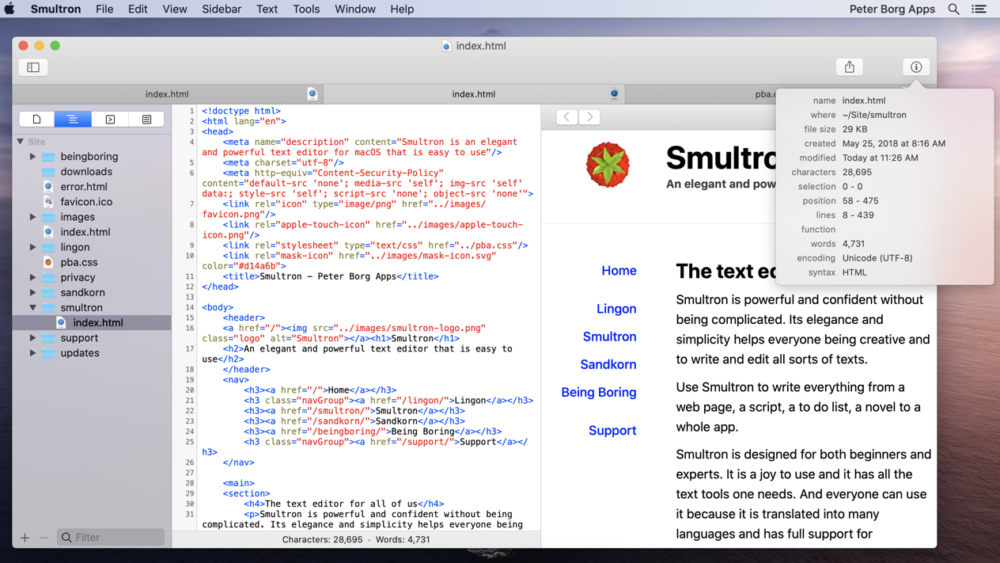Select the preview sidebar view icon
This screenshot has height=563, width=1000.
click(110, 119)
